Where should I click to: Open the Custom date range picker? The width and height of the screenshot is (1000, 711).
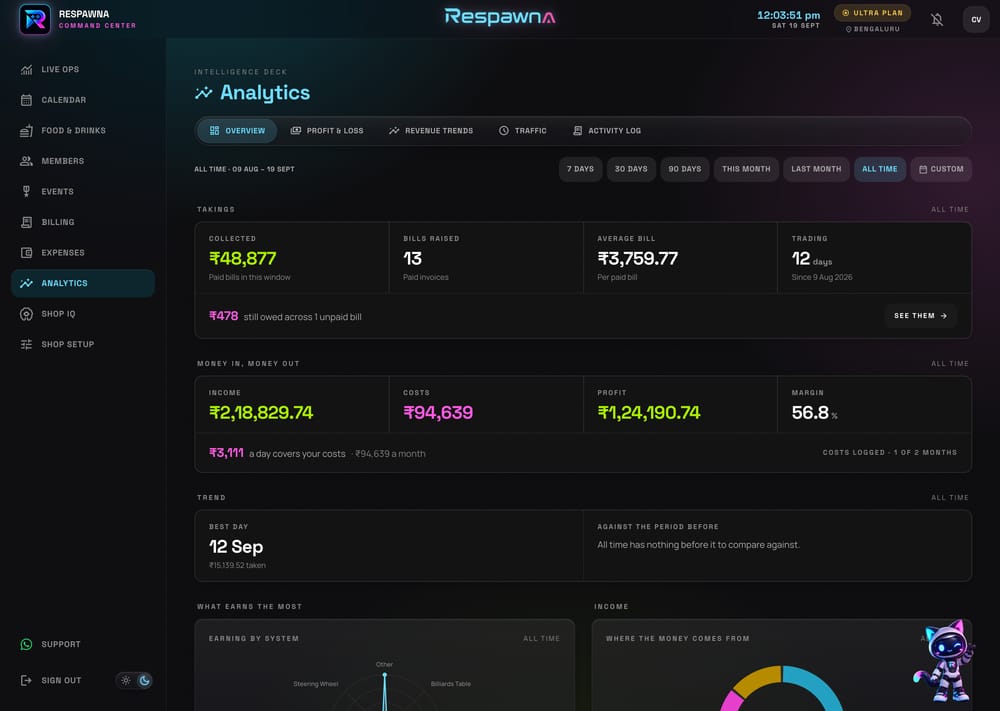tap(941, 170)
